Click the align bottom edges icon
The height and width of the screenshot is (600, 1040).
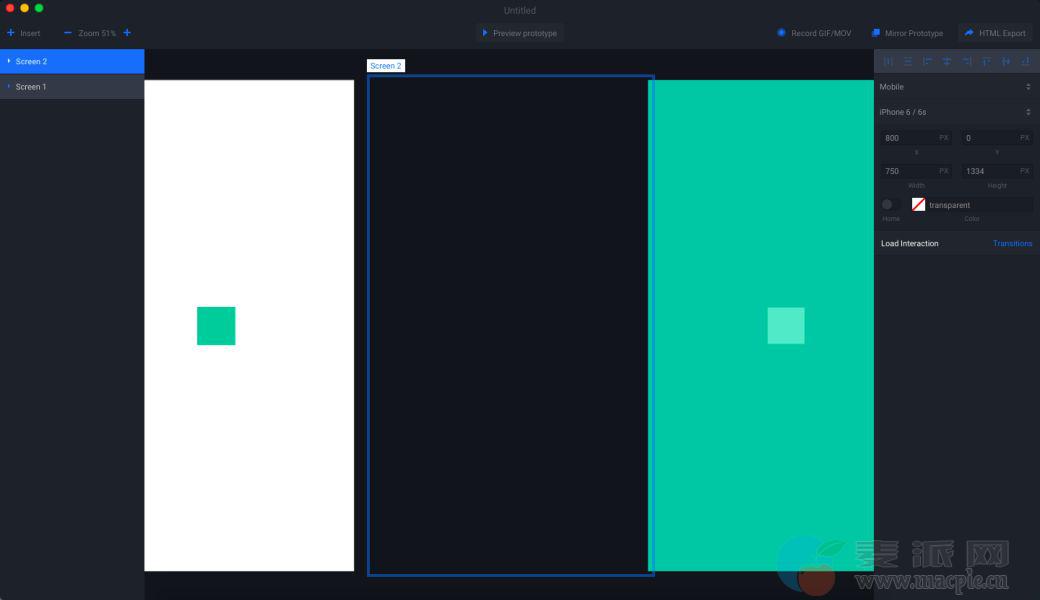pos(1025,61)
